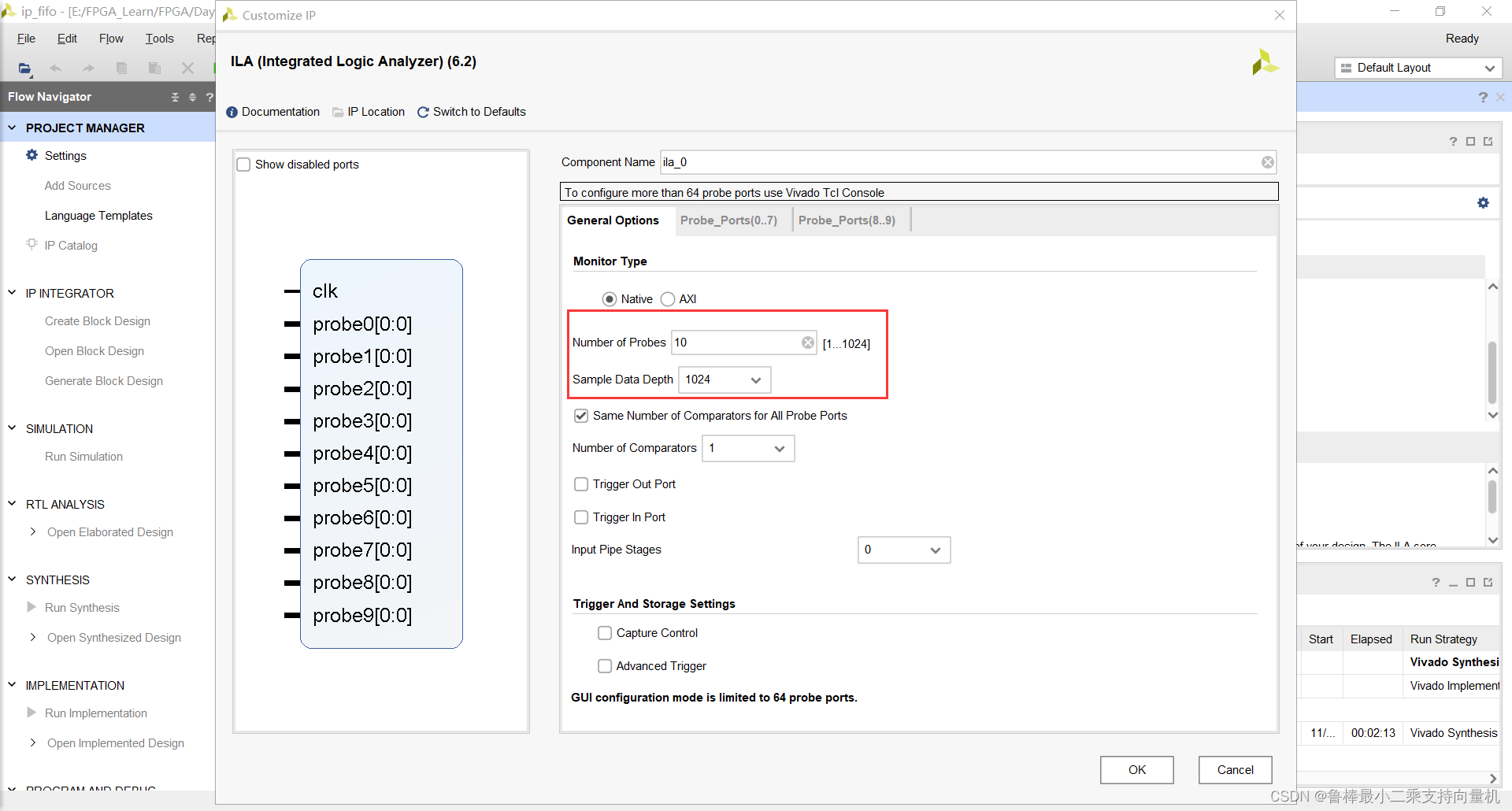Open the Number of Comparators dropdown

pyautogui.click(x=748, y=448)
